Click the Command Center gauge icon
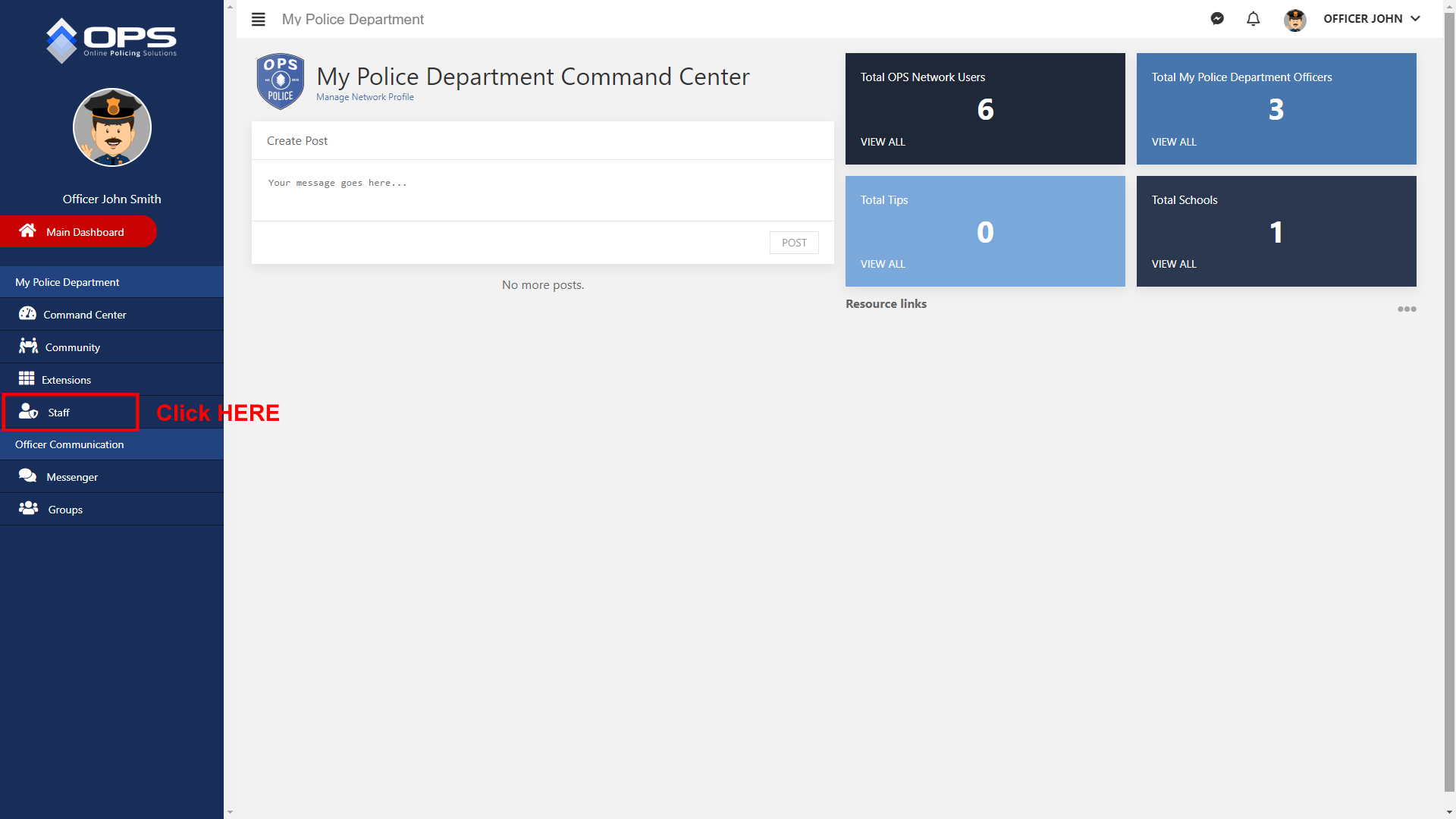Image resolution: width=1456 pixels, height=819 pixels. [27, 313]
